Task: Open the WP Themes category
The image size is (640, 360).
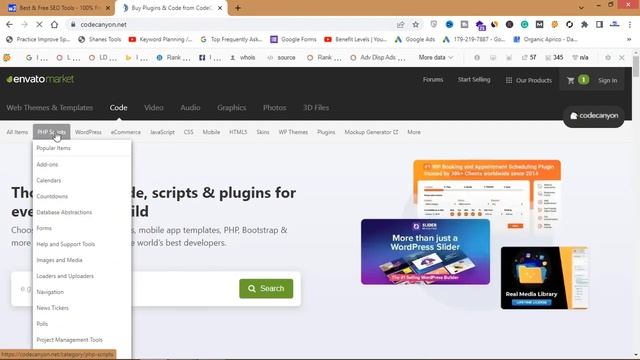Action: 293,132
